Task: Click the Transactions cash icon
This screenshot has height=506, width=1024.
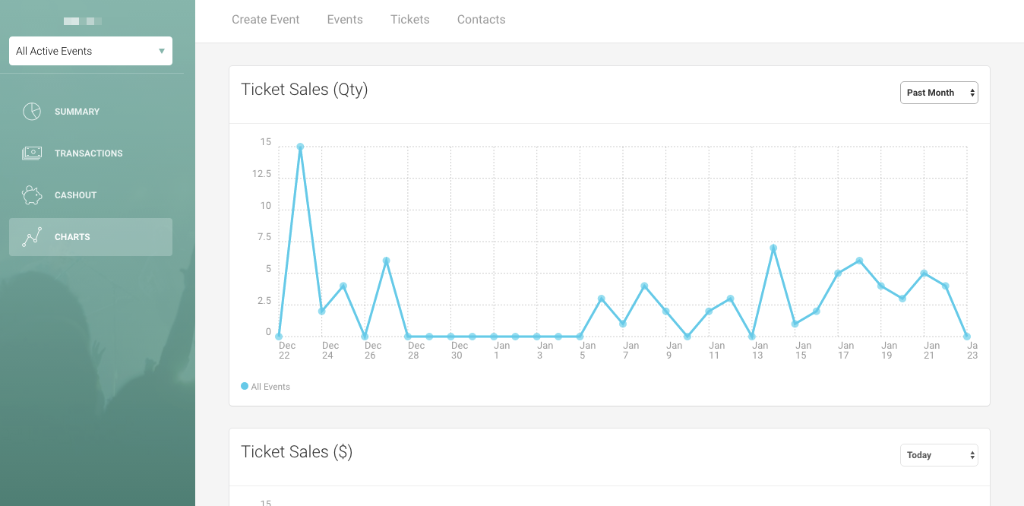Action: click(32, 153)
